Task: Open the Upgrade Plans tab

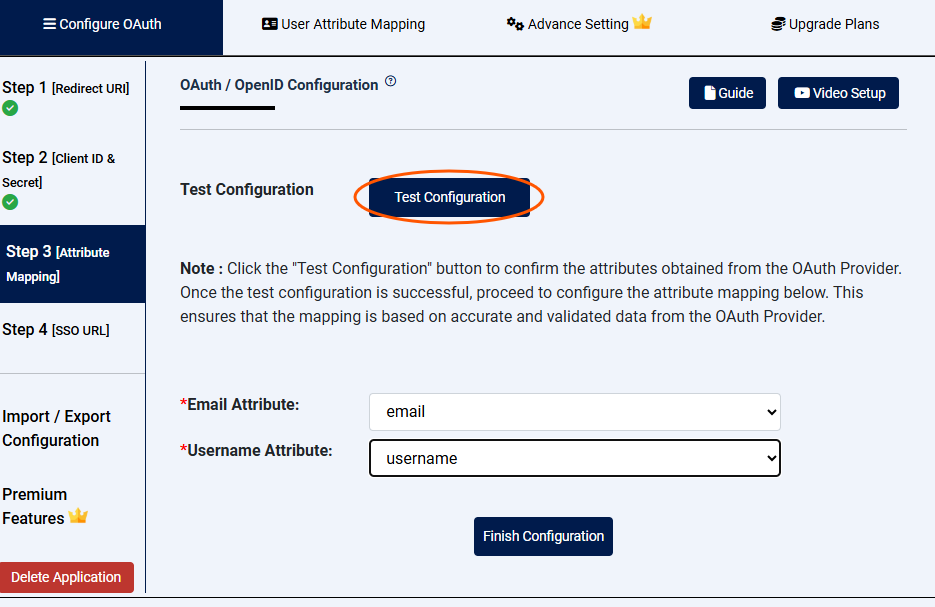Action: (x=825, y=24)
